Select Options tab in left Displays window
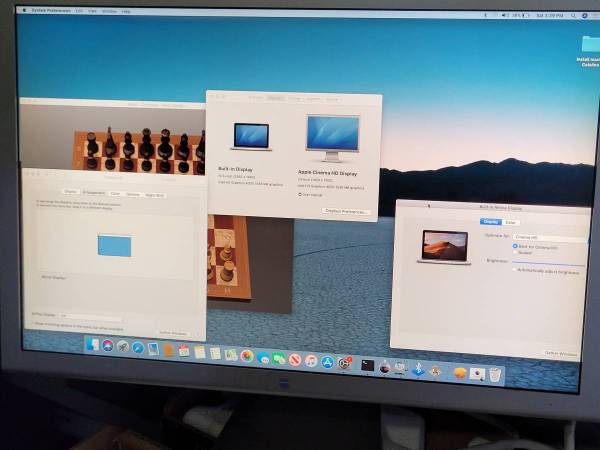The image size is (600, 450). pyautogui.click(x=133, y=194)
